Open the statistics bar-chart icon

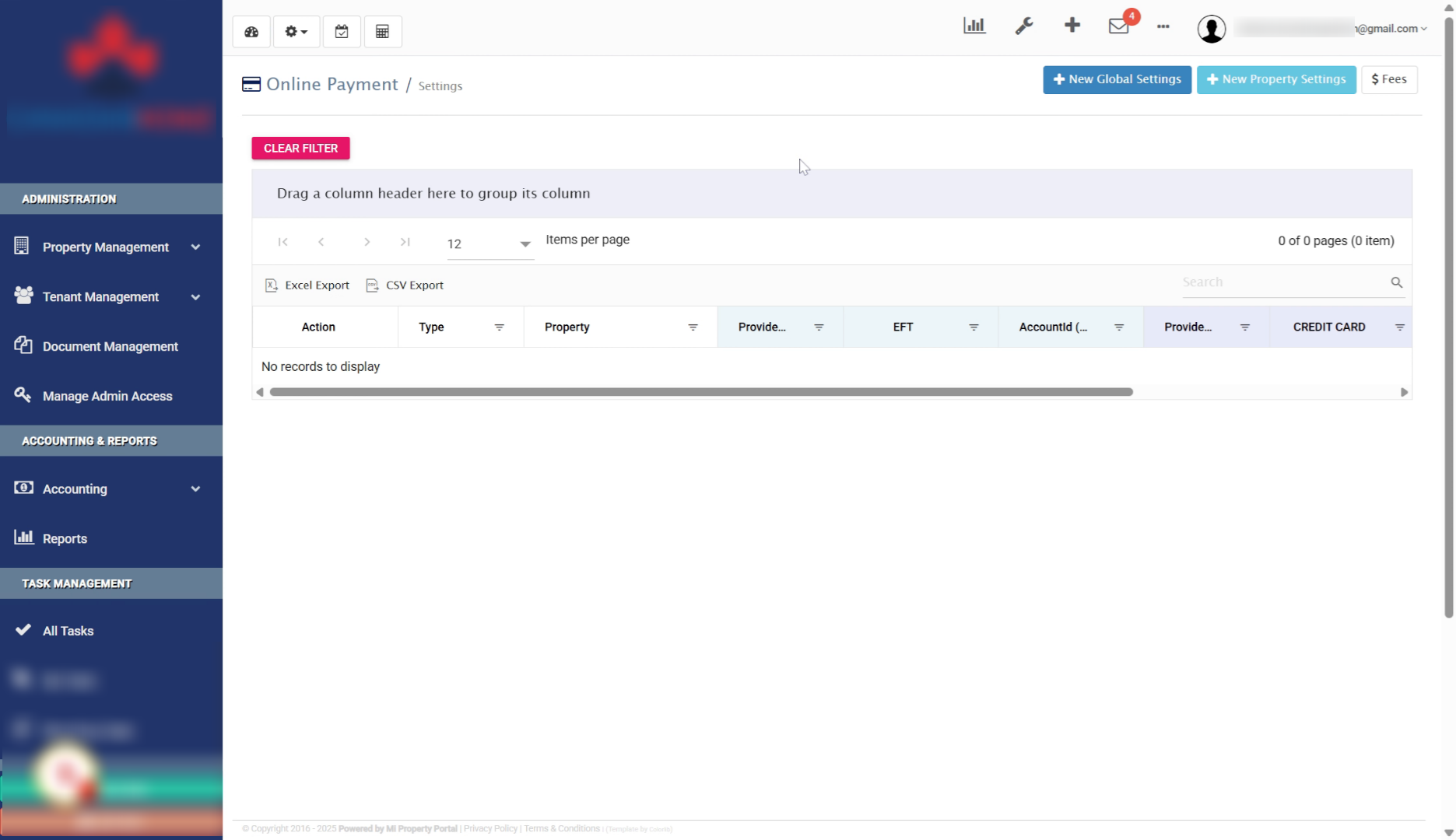(974, 25)
